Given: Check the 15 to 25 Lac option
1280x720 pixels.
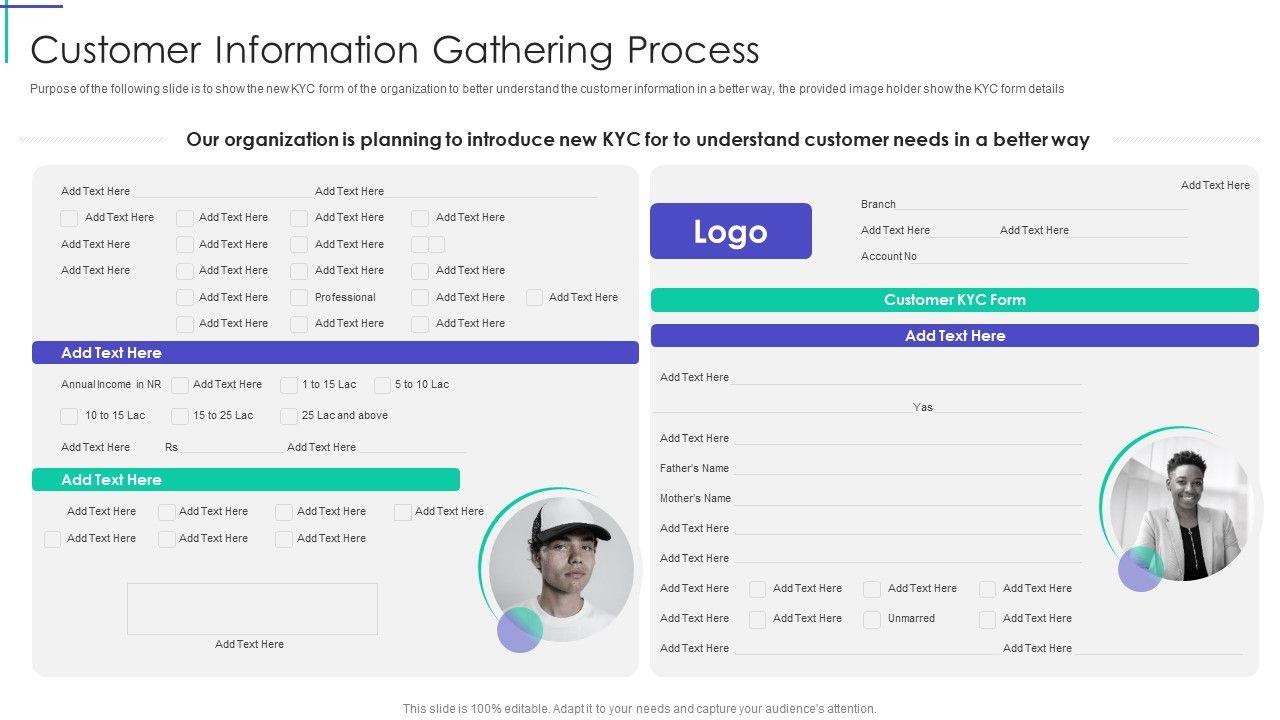Looking at the screenshot, I should pos(180,416).
